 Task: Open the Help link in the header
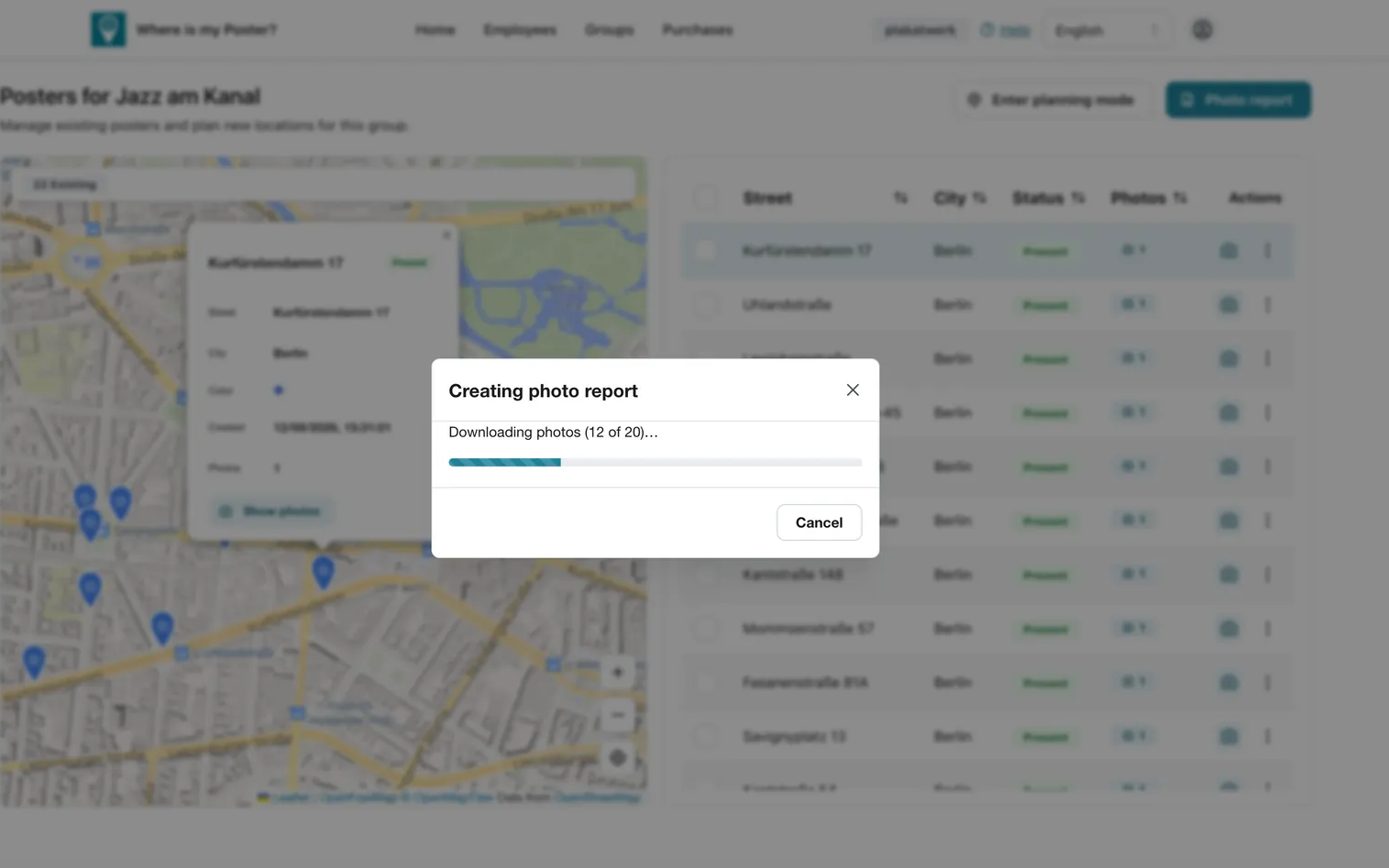(1005, 30)
